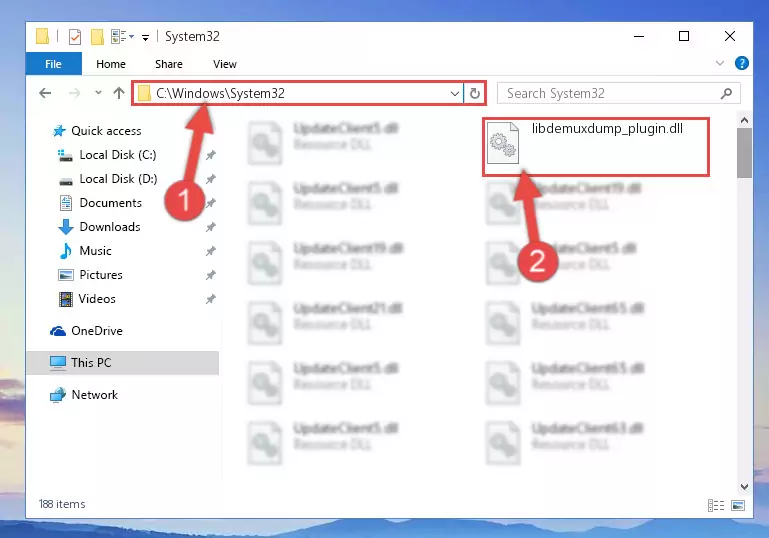Open Local Disk (D:) in sidebar
769x538 pixels.
(x=118, y=179)
